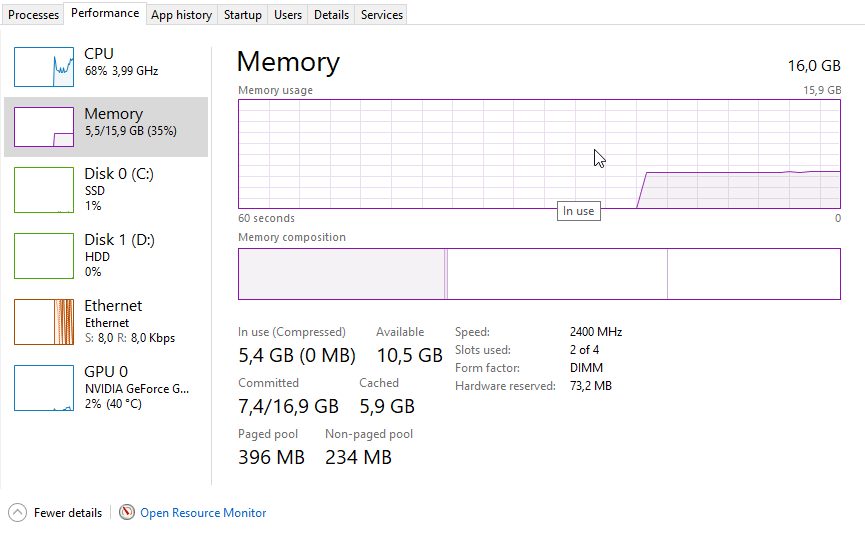The width and height of the screenshot is (865, 537).
Task: Switch to the Processes tab
Action: [33, 15]
